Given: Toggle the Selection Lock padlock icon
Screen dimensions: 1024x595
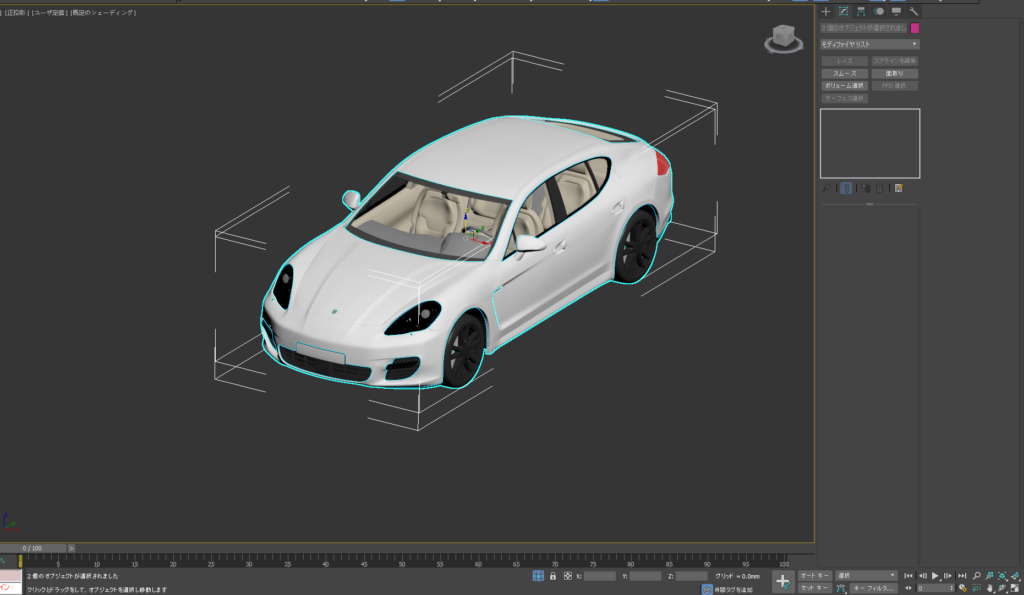Looking at the screenshot, I should (x=552, y=576).
